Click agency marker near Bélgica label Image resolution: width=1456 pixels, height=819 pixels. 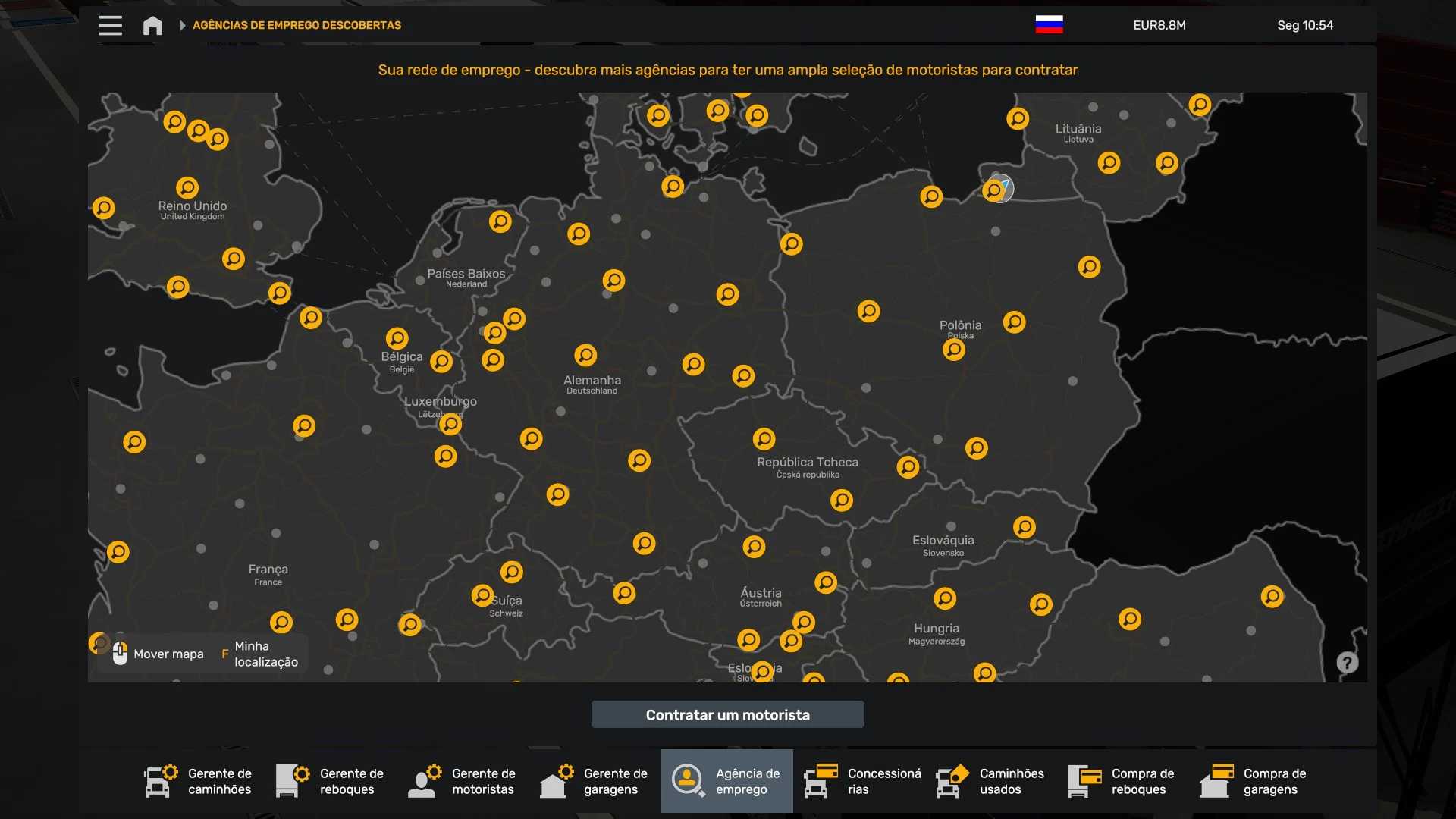pyautogui.click(x=397, y=338)
